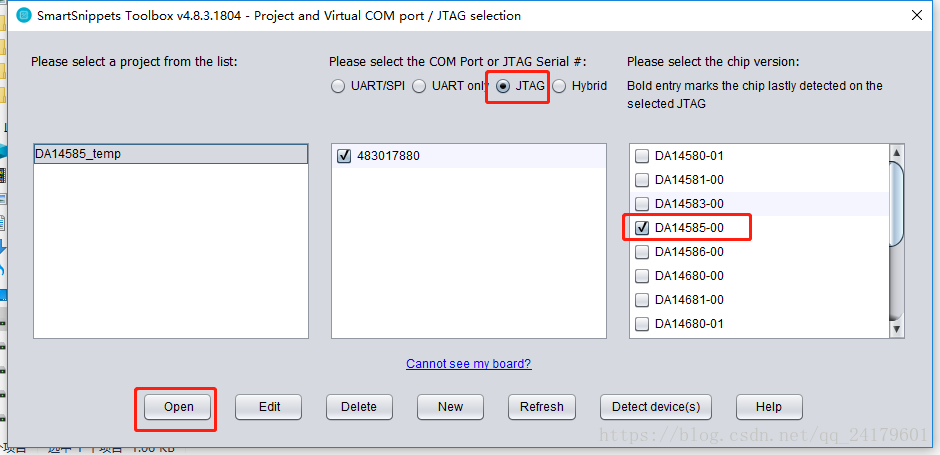Click chip list scrollbar up arrow

[x=897, y=152]
